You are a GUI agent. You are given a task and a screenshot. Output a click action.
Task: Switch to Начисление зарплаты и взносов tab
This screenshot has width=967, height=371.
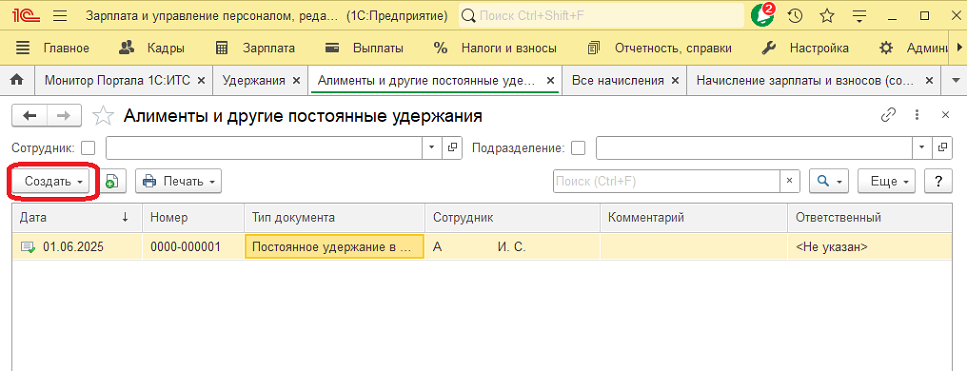[814, 80]
